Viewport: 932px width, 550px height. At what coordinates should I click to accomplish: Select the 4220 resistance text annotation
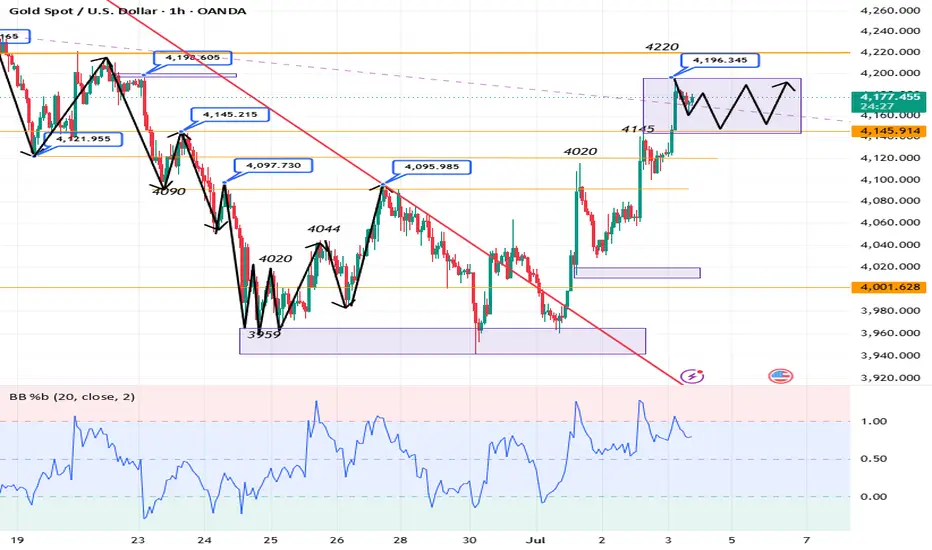662,46
